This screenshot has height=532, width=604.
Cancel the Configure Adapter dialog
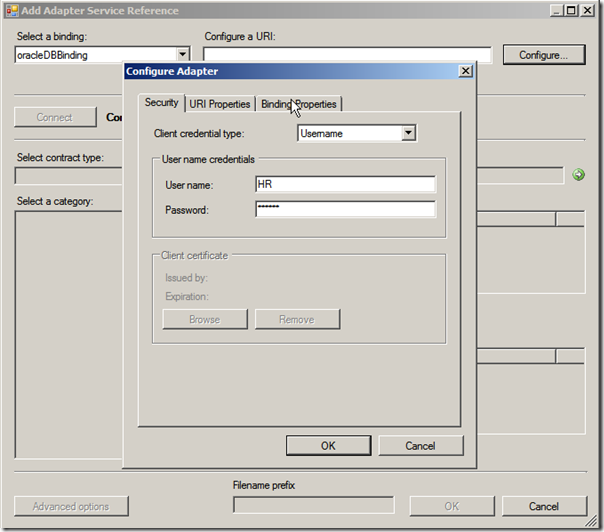coord(420,446)
